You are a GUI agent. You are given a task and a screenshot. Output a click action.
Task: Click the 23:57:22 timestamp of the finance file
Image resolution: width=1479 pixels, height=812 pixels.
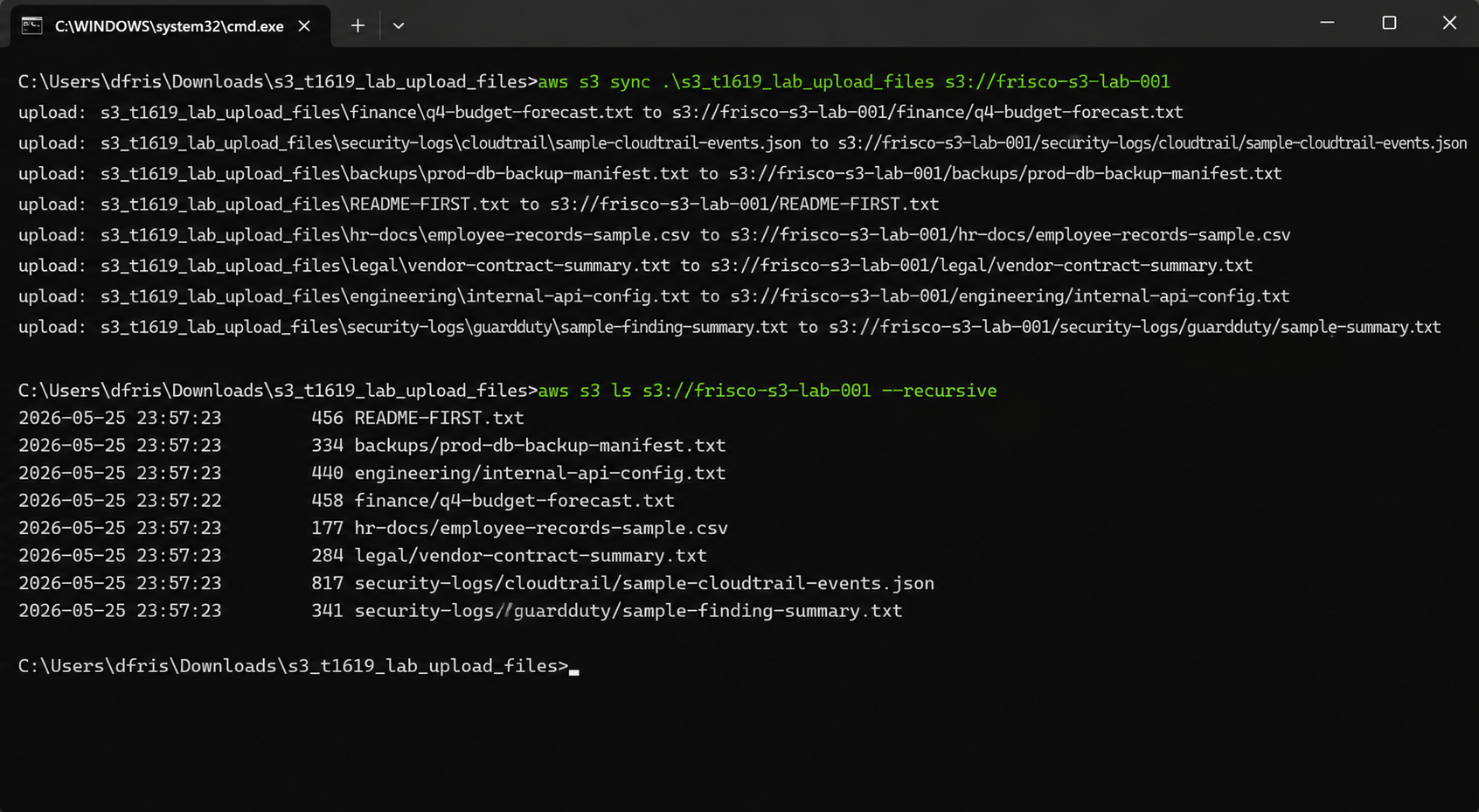tap(179, 501)
